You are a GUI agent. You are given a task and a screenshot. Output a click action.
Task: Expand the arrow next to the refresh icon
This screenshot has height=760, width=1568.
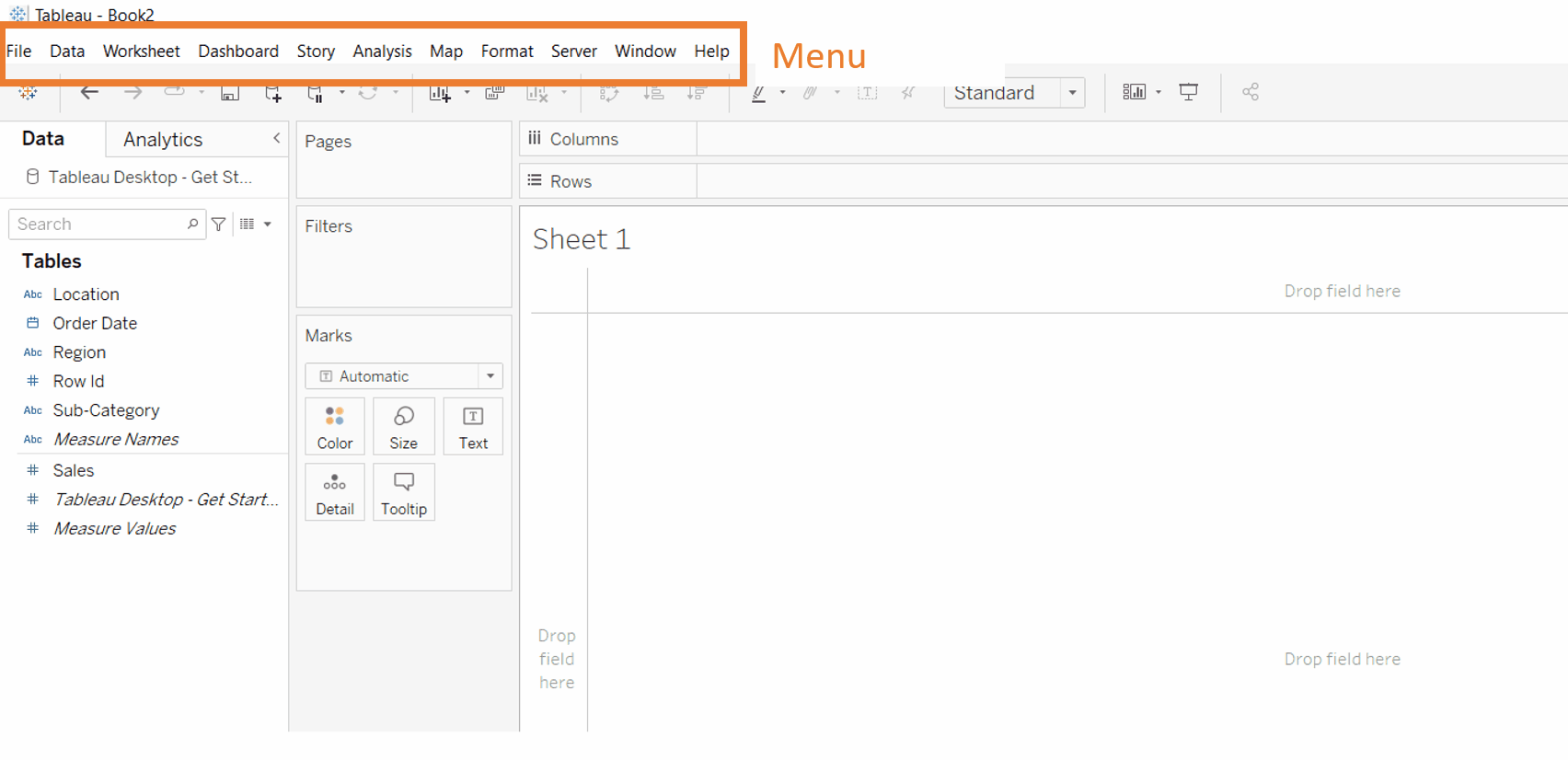[x=396, y=93]
